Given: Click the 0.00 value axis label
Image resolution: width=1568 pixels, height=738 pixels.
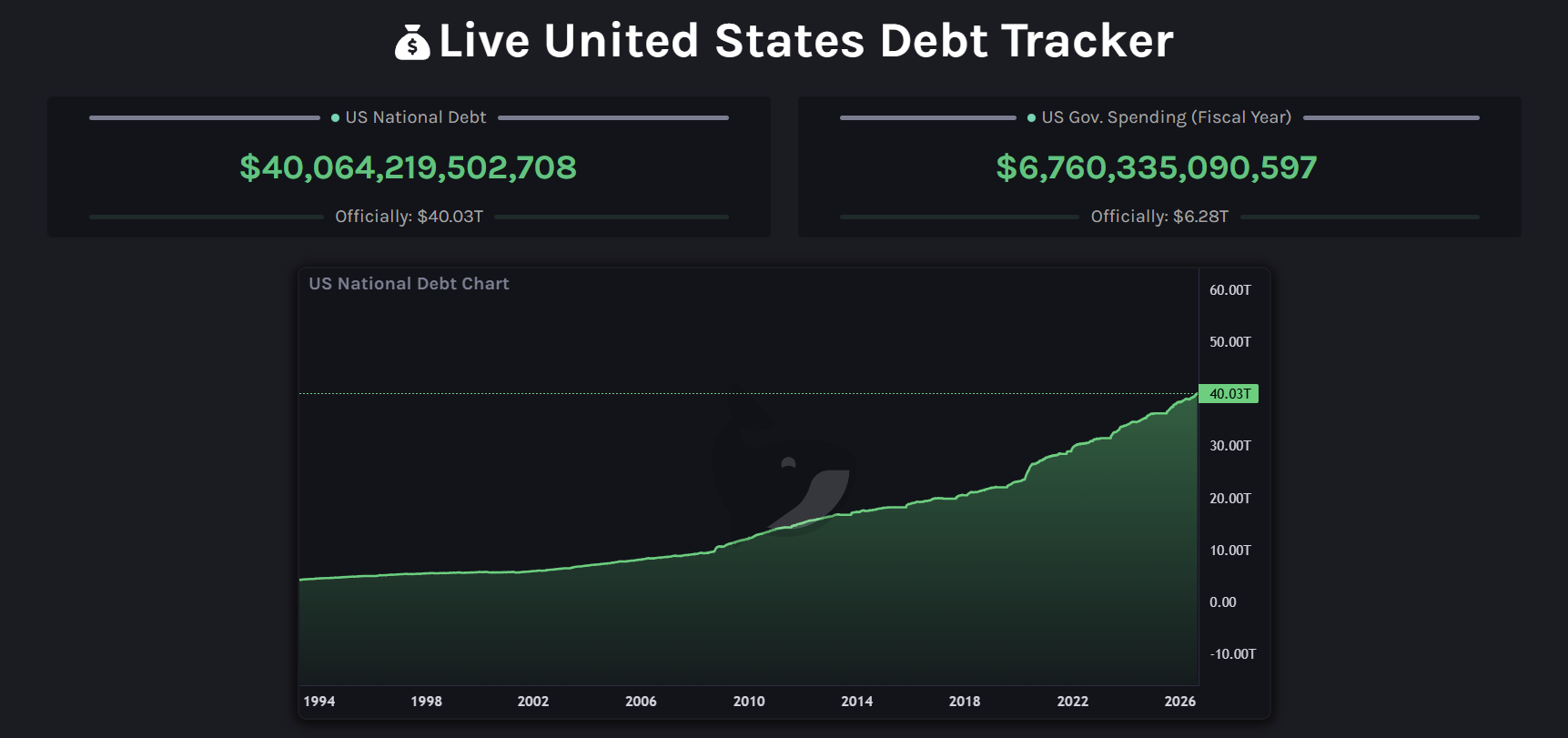Looking at the screenshot, I should (x=1223, y=602).
